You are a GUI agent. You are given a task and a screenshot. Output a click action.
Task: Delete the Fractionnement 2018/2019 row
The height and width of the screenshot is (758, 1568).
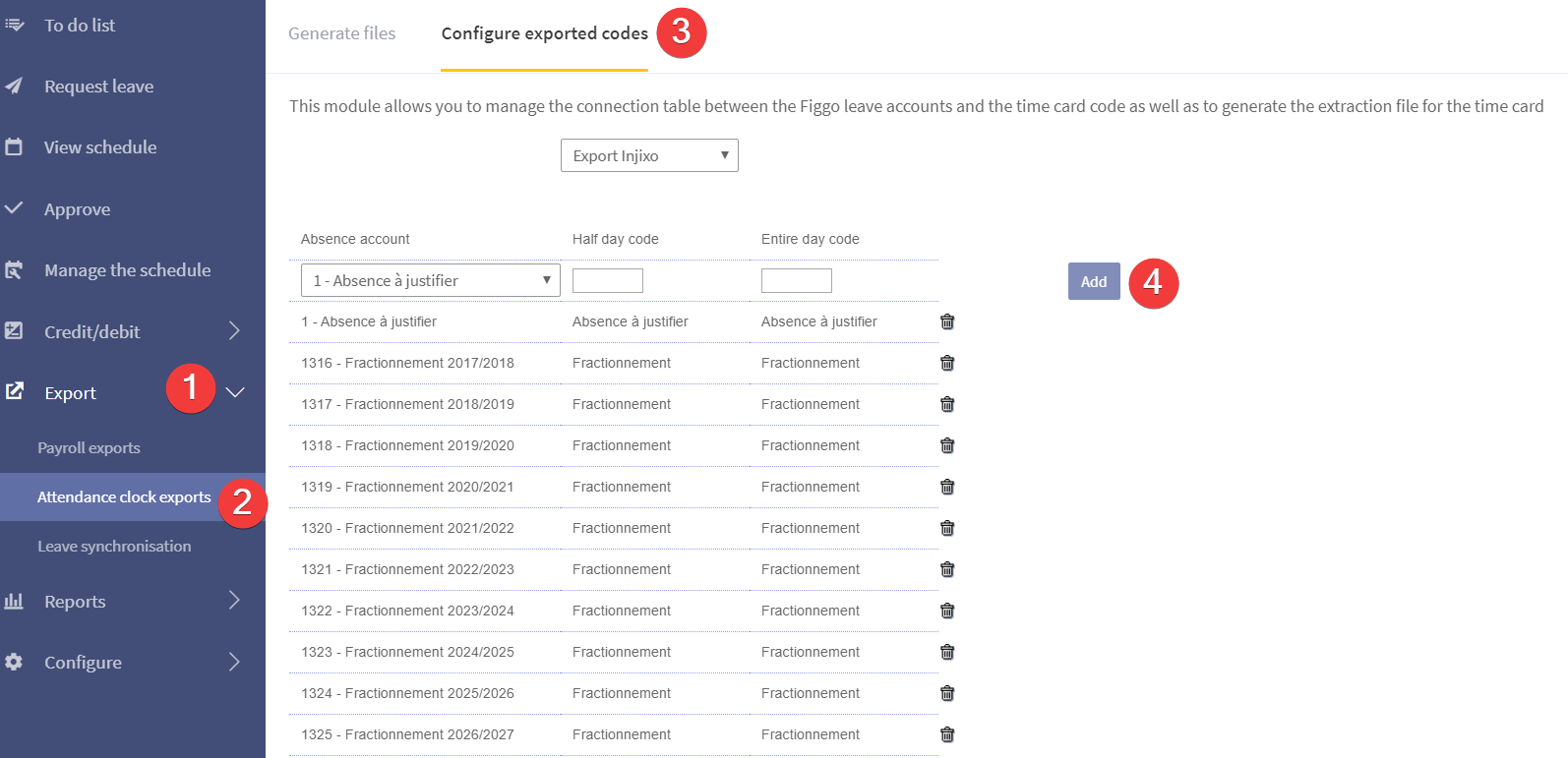pos(947,404)
